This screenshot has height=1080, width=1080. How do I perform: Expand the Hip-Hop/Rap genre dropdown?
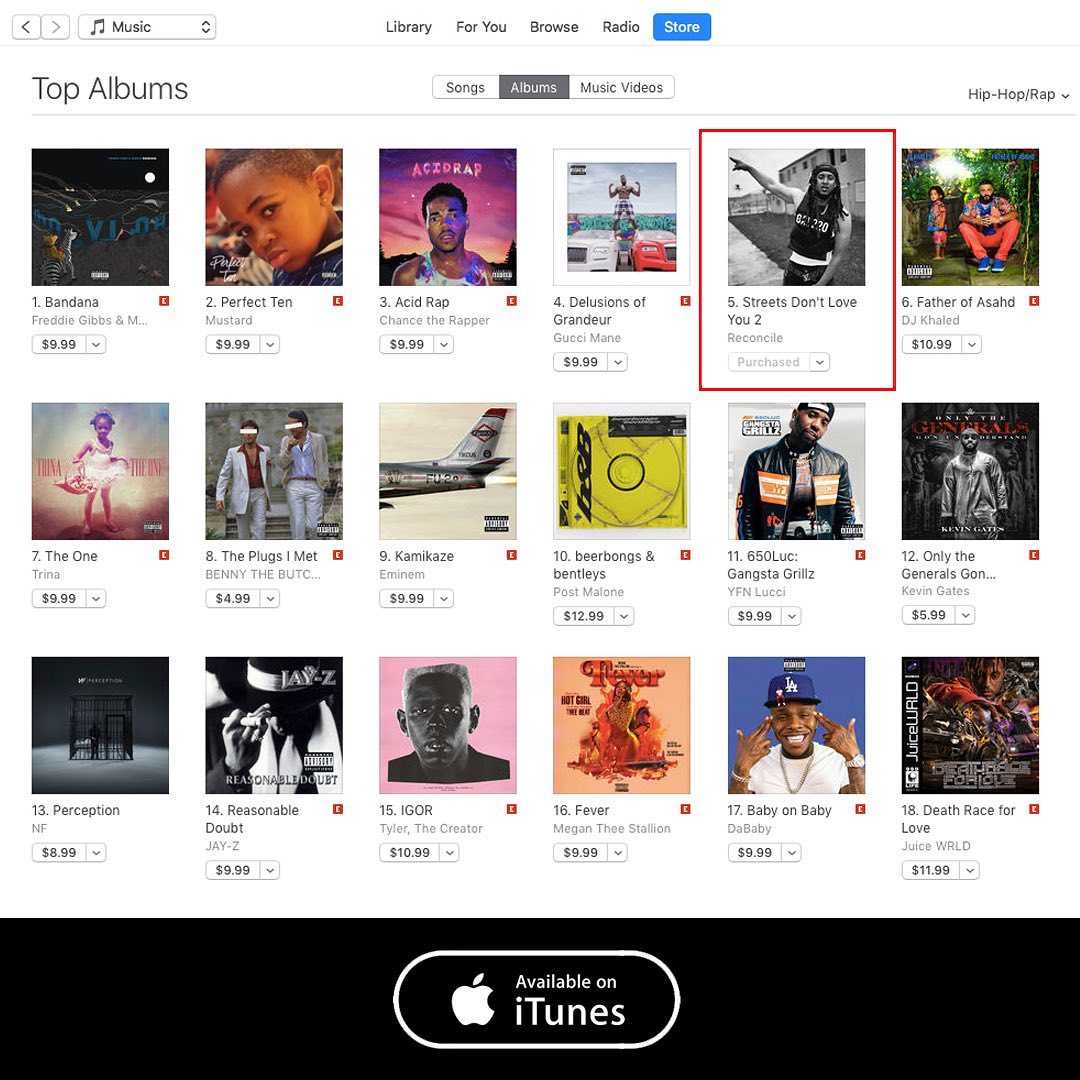coord(1018,94)
